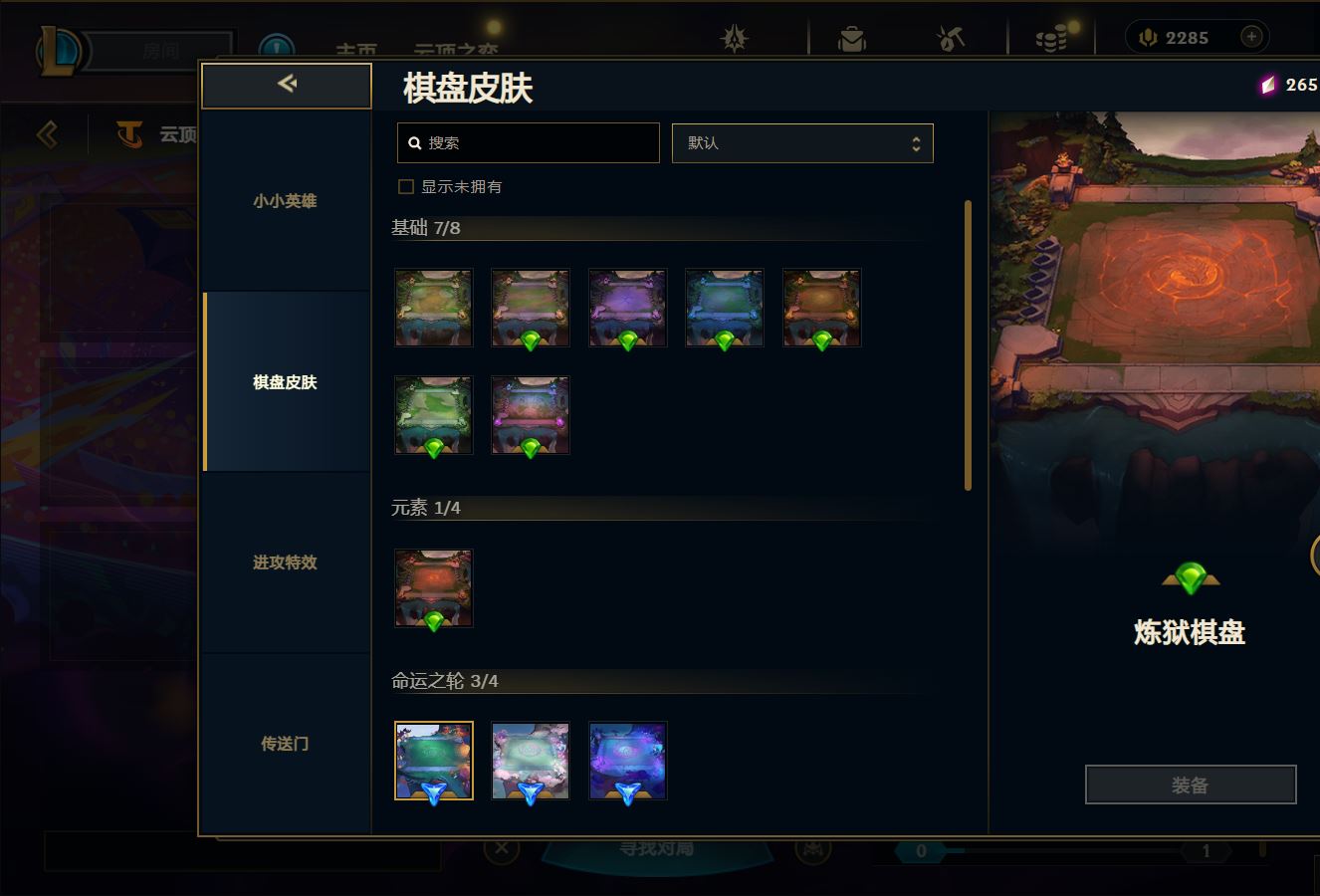Open the crafting hammer icon in top bar
This screenshot has width=1320, height=896.
coord(950,39)
